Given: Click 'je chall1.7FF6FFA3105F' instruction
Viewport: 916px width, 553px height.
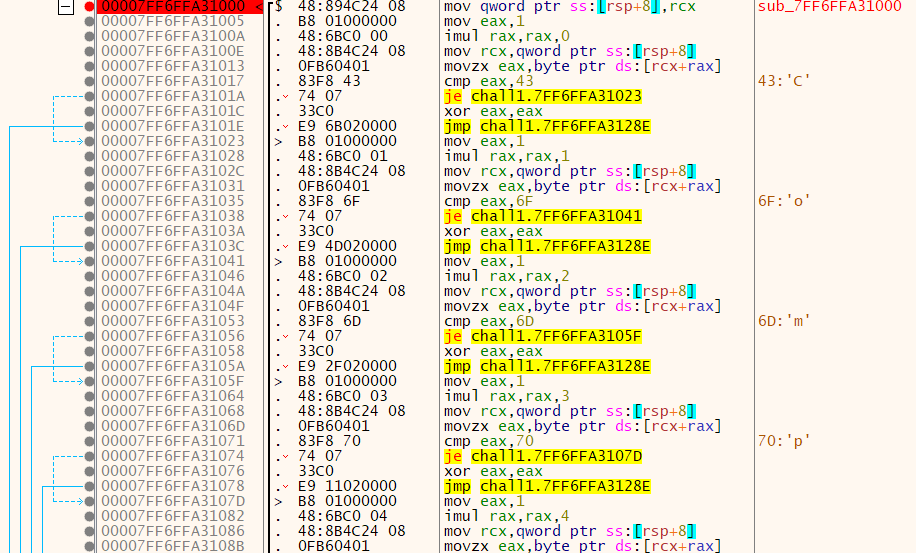Looking at the screenshot, I should [x=543, y=336].
